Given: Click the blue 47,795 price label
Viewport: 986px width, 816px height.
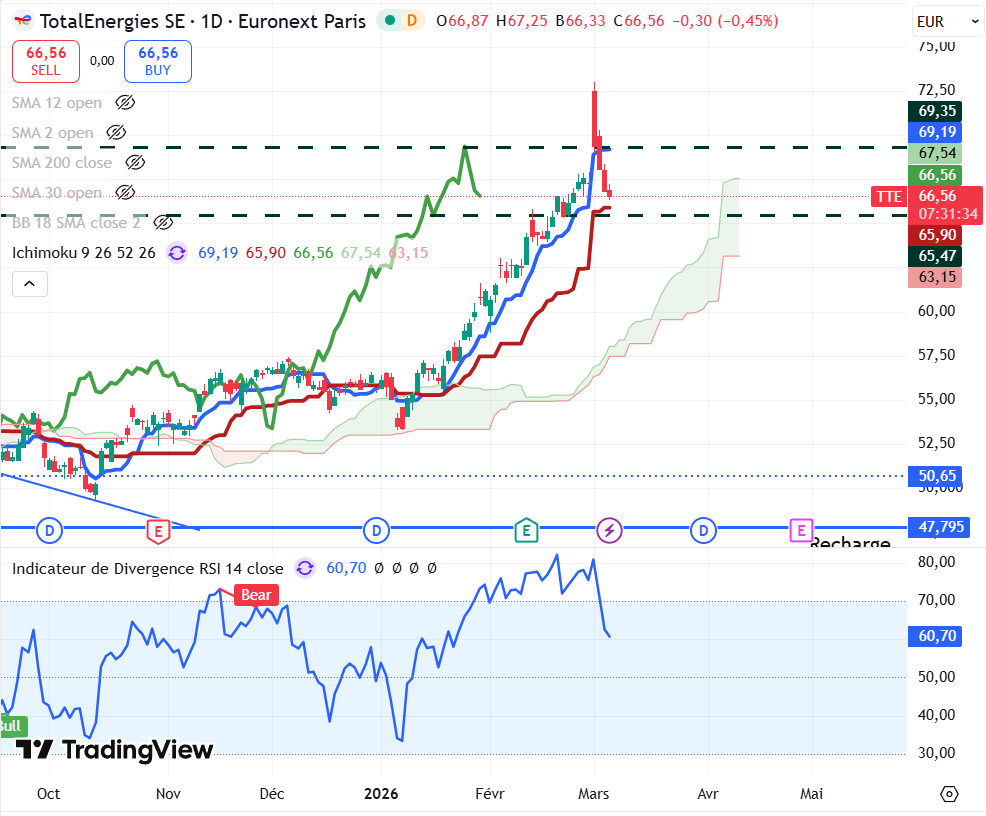Looking at the screenshot, I should 936,527.
